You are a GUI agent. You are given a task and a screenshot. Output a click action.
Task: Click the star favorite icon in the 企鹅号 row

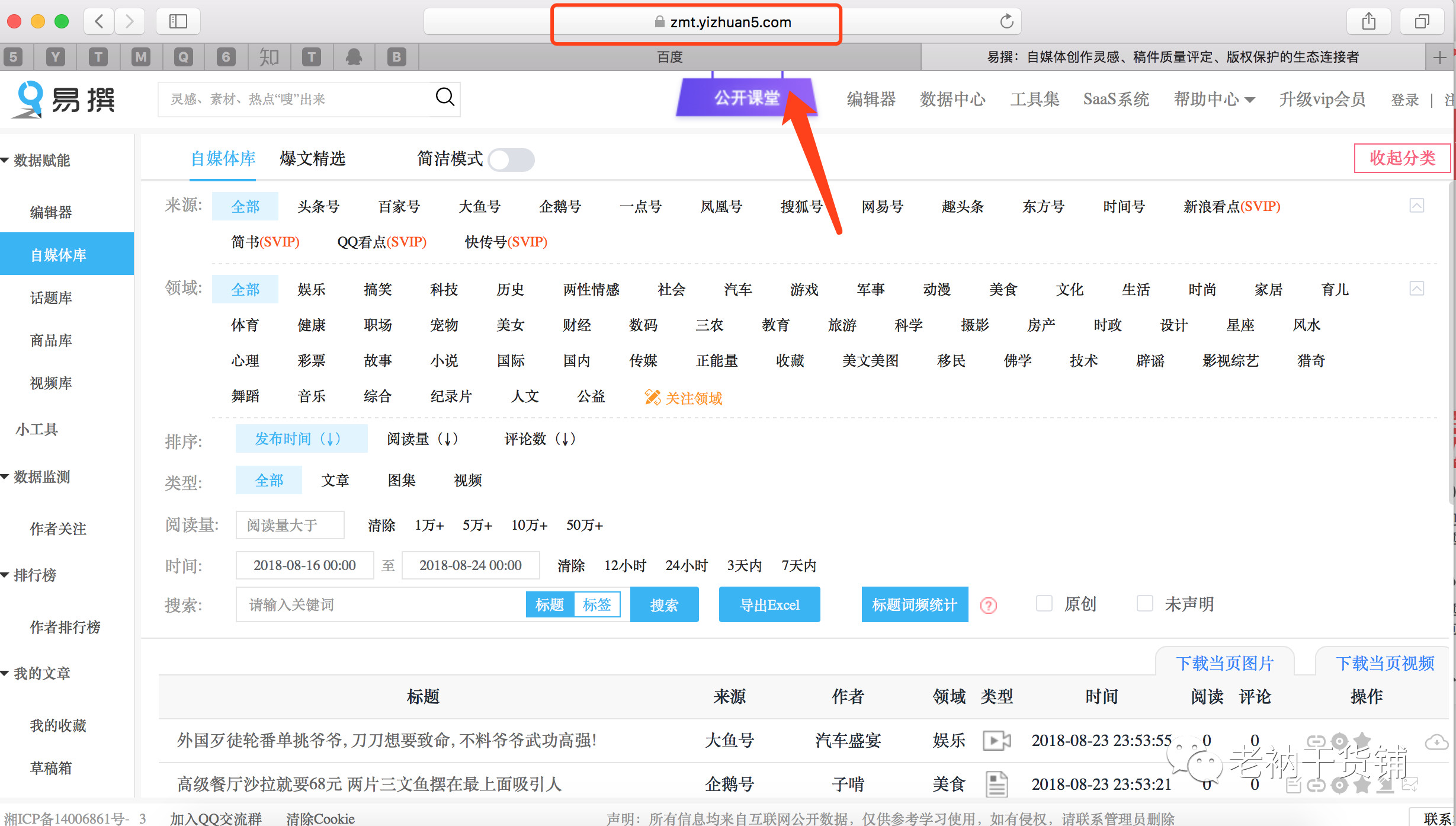tap(1362, 785)
